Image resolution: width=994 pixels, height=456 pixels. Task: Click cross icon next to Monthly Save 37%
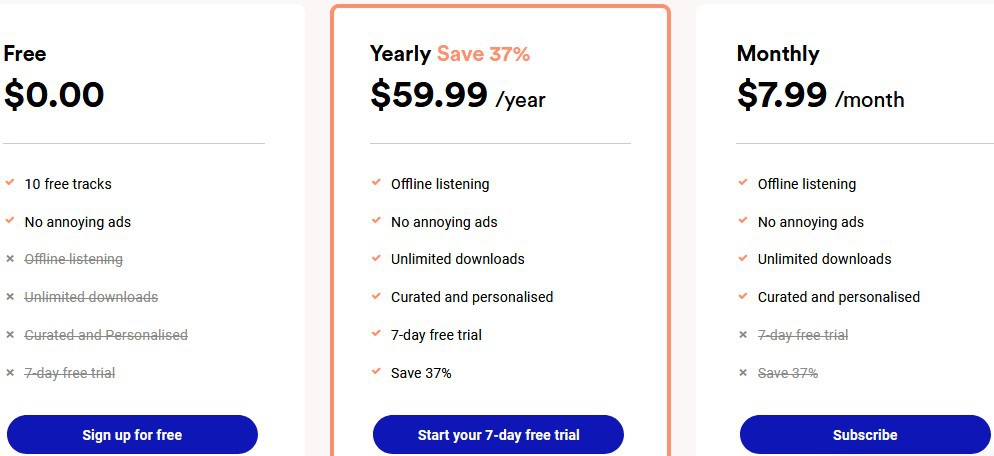coord(743,373)
